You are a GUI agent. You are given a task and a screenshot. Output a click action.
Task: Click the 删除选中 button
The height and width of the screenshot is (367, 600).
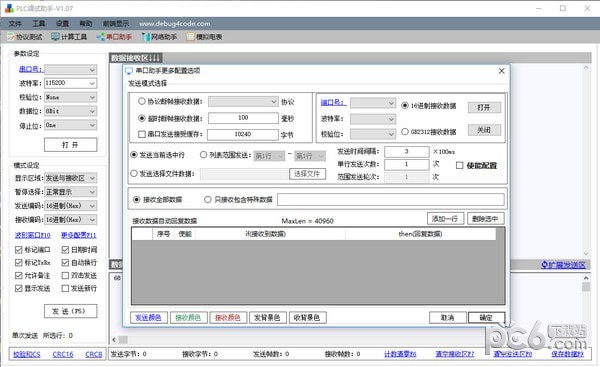pos(486,219)
